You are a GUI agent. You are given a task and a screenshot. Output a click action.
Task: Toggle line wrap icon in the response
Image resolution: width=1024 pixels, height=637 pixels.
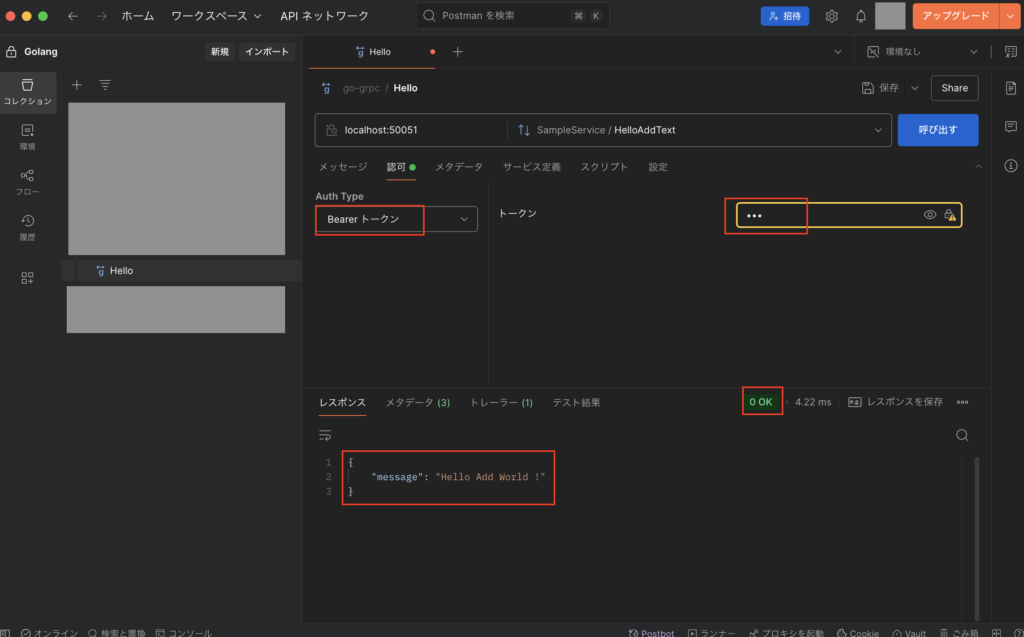[325, 435]
